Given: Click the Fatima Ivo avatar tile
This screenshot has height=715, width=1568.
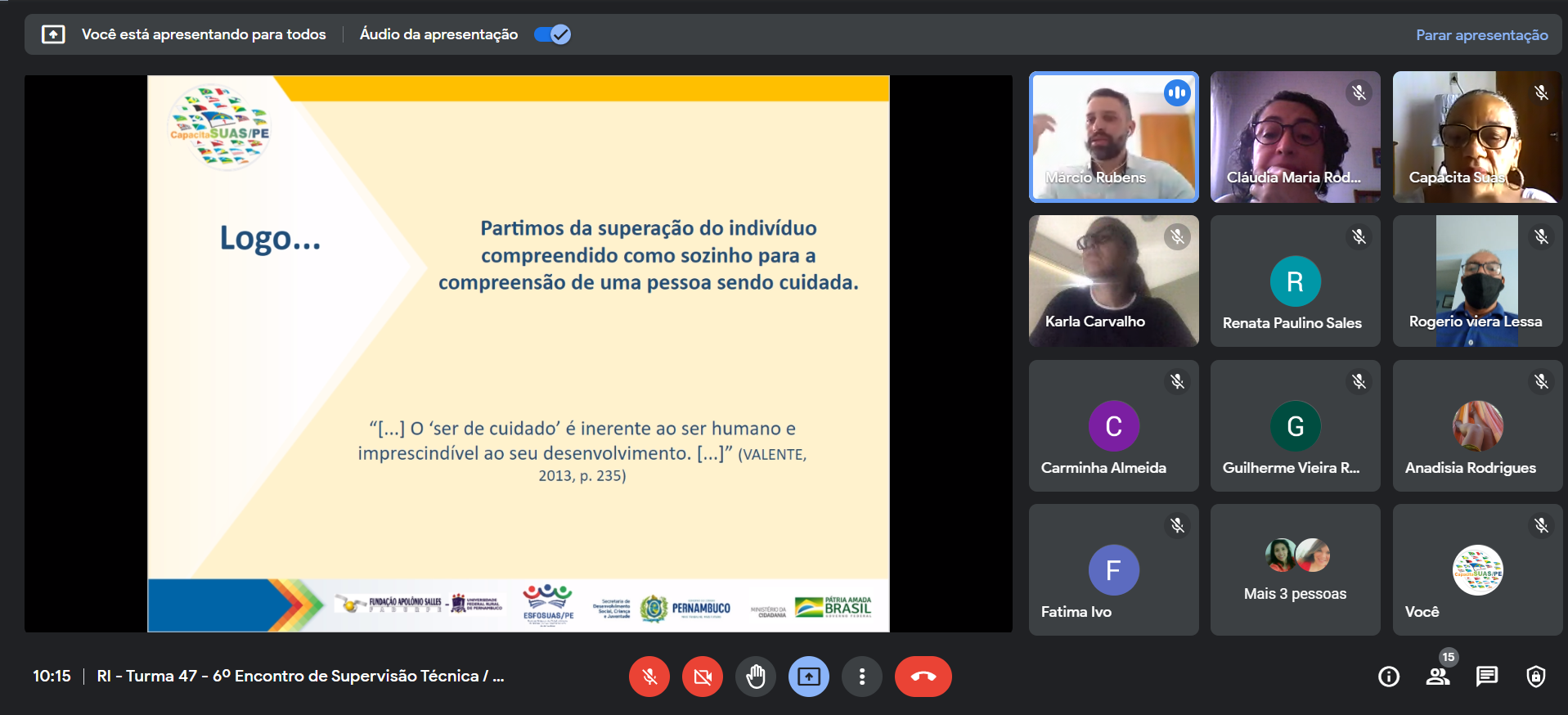Looking at the screenshot, I should [x=1113, y=569].
